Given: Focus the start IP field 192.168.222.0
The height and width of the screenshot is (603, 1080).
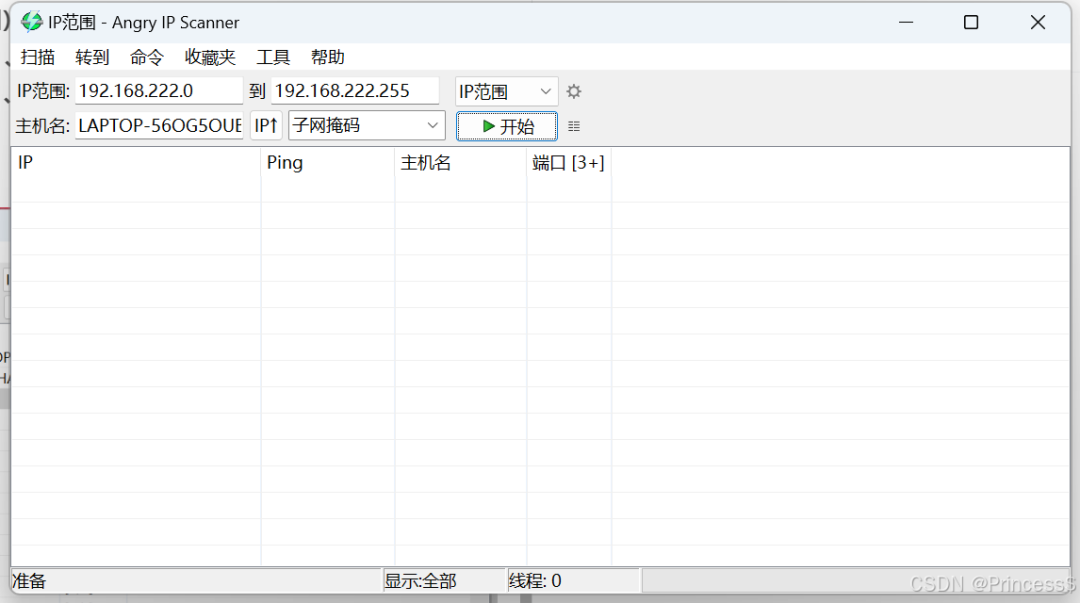Looking at the screenshot, I should pyautogui.click(x=158, y=91).
